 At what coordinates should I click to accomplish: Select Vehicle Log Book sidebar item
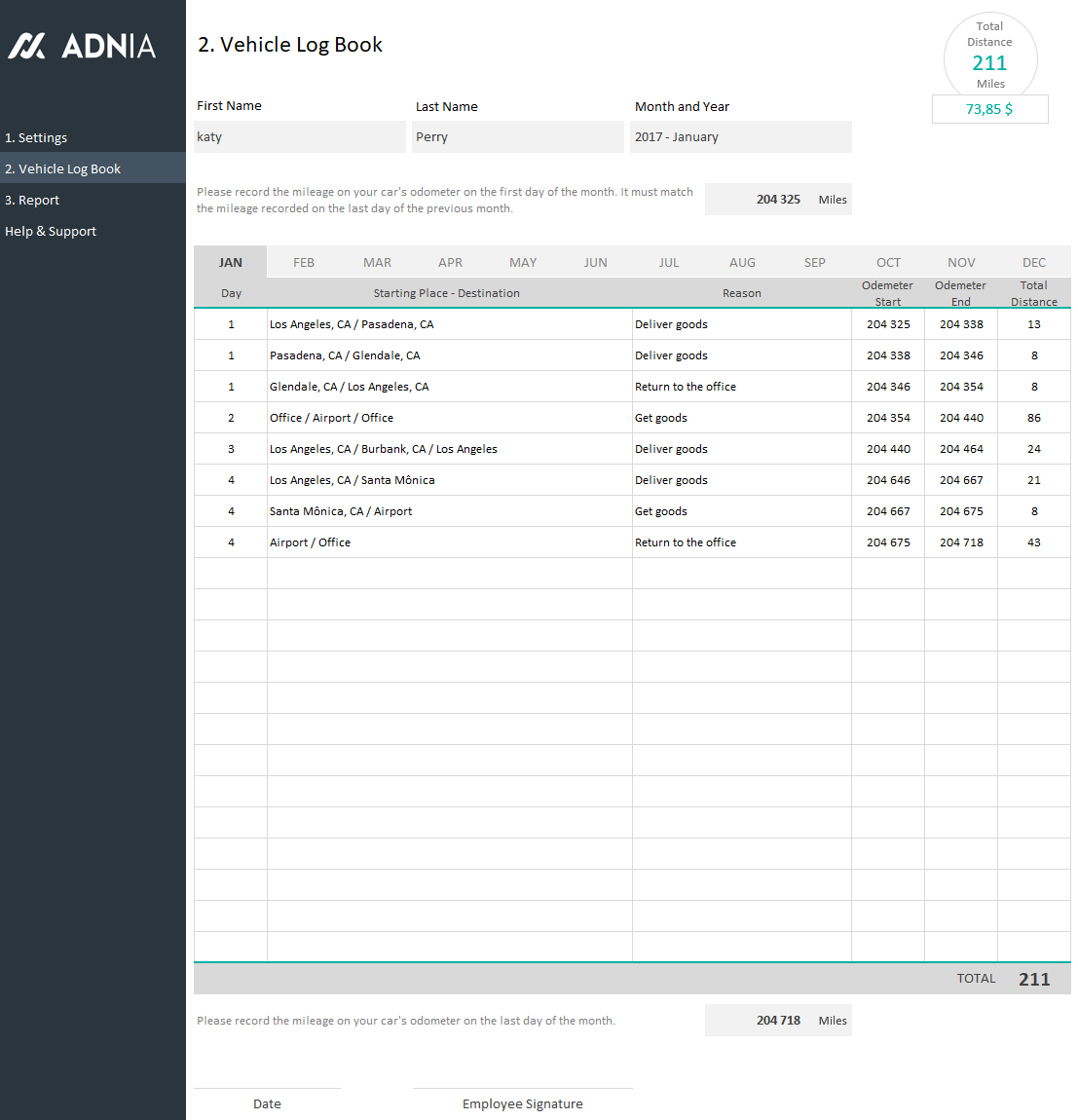(63, 168)
